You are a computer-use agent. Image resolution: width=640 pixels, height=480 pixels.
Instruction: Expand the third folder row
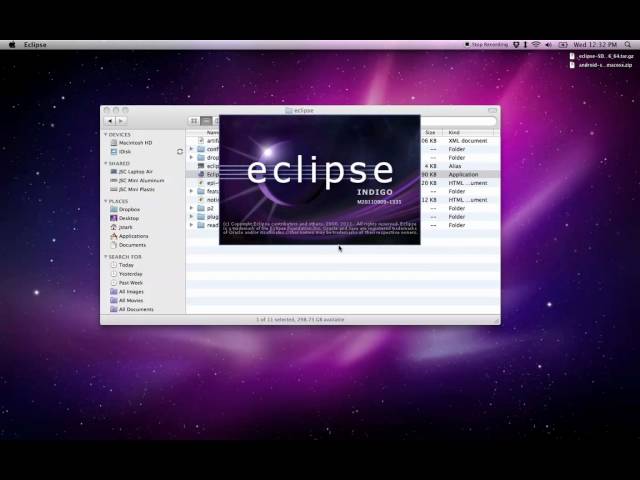click(191, 191)
